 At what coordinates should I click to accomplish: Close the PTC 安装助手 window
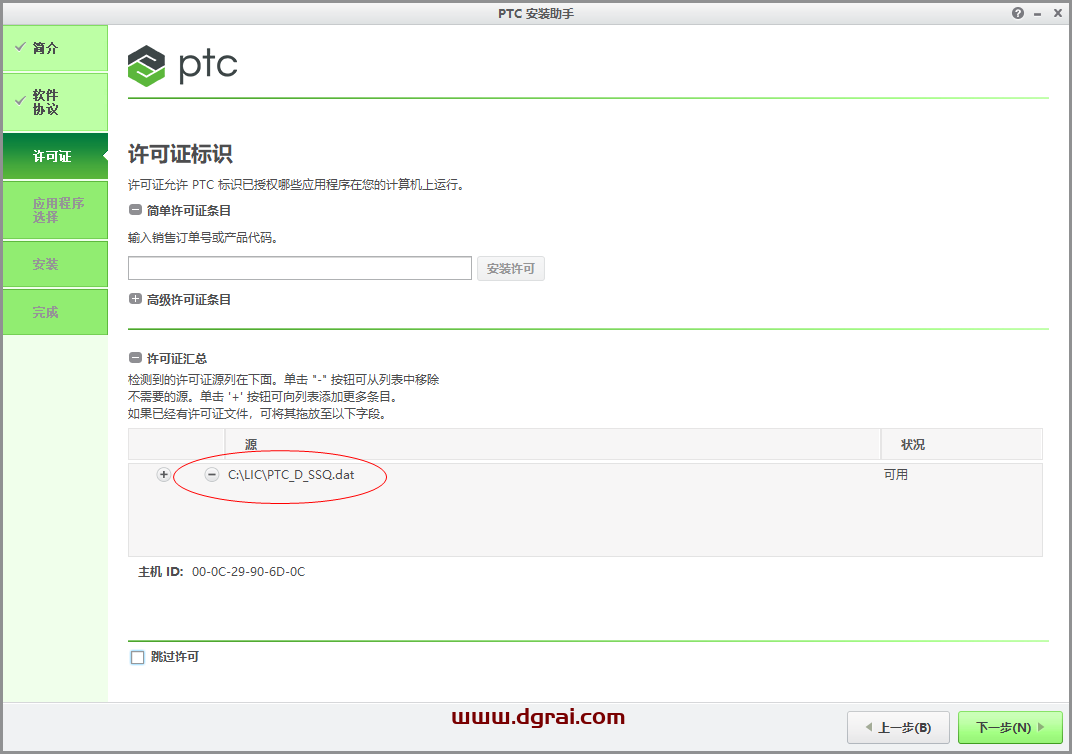[1057, 13]
